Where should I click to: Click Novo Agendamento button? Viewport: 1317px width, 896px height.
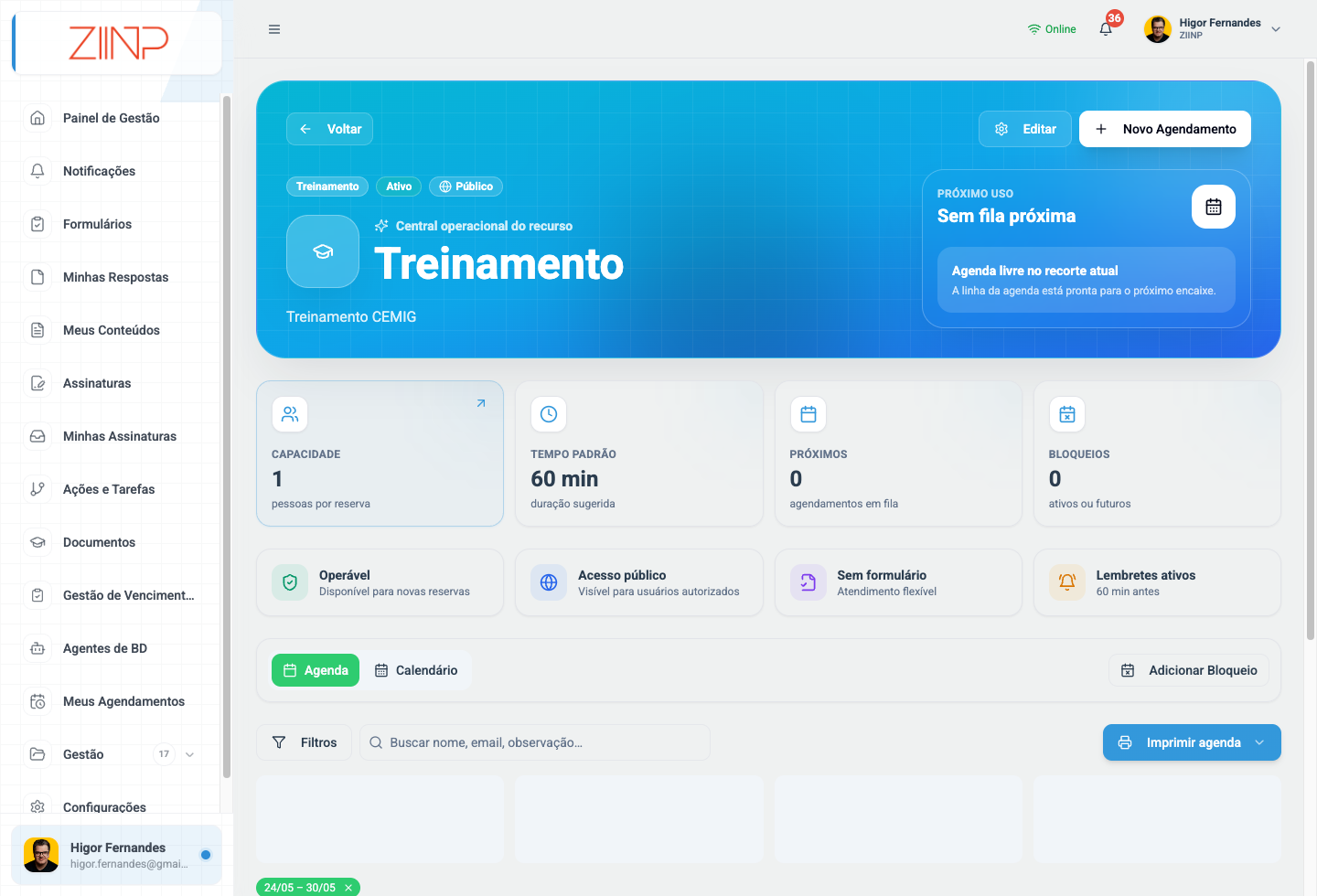1165,129
